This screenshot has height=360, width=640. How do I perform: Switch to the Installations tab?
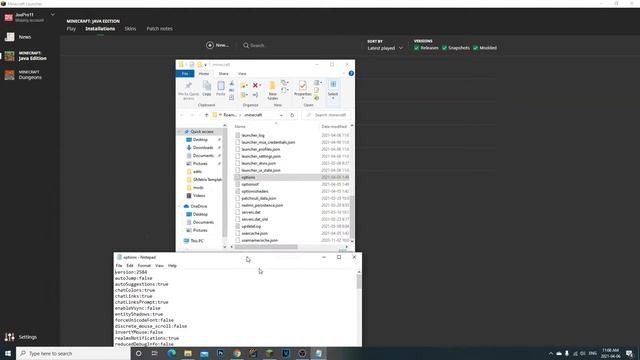[x=100, y=29]
